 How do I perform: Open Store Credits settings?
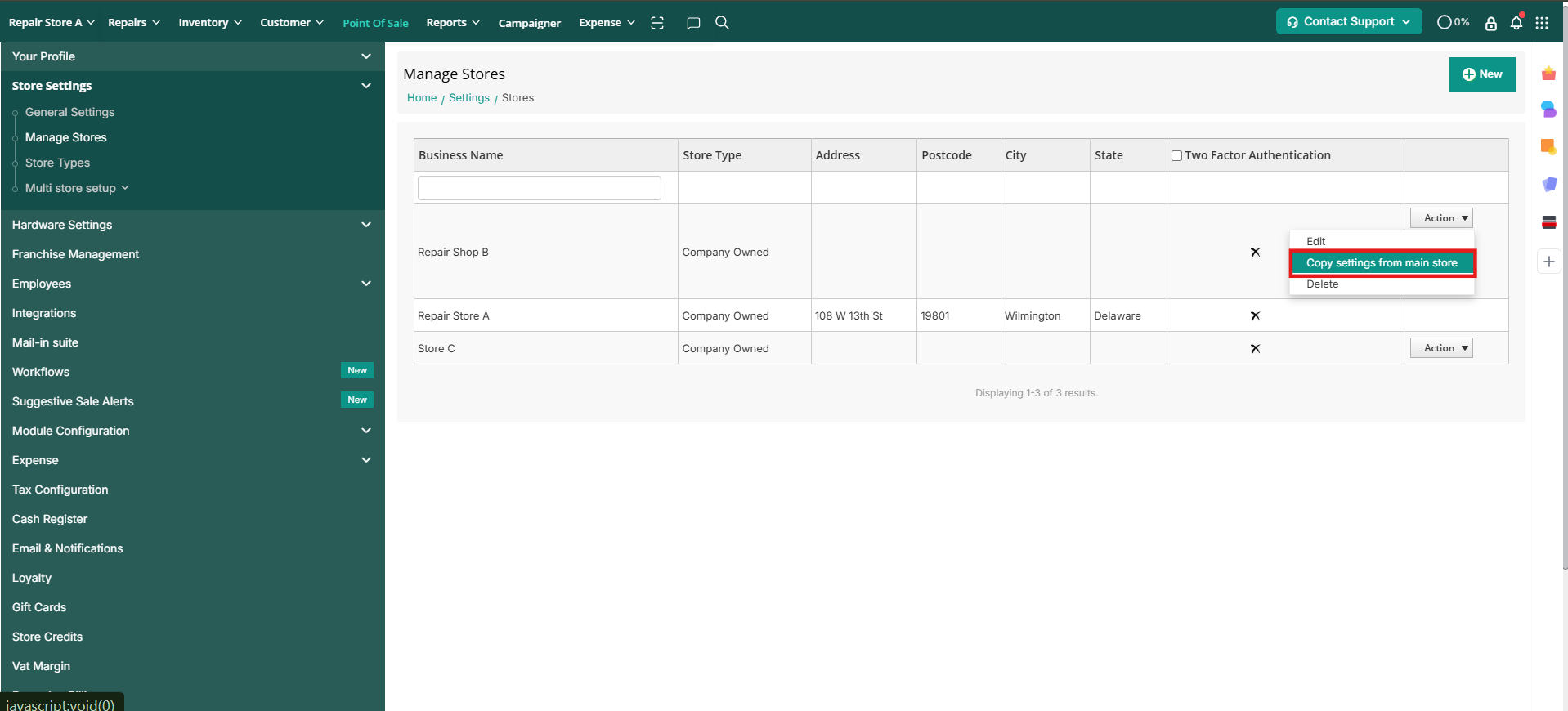(47, 637)
